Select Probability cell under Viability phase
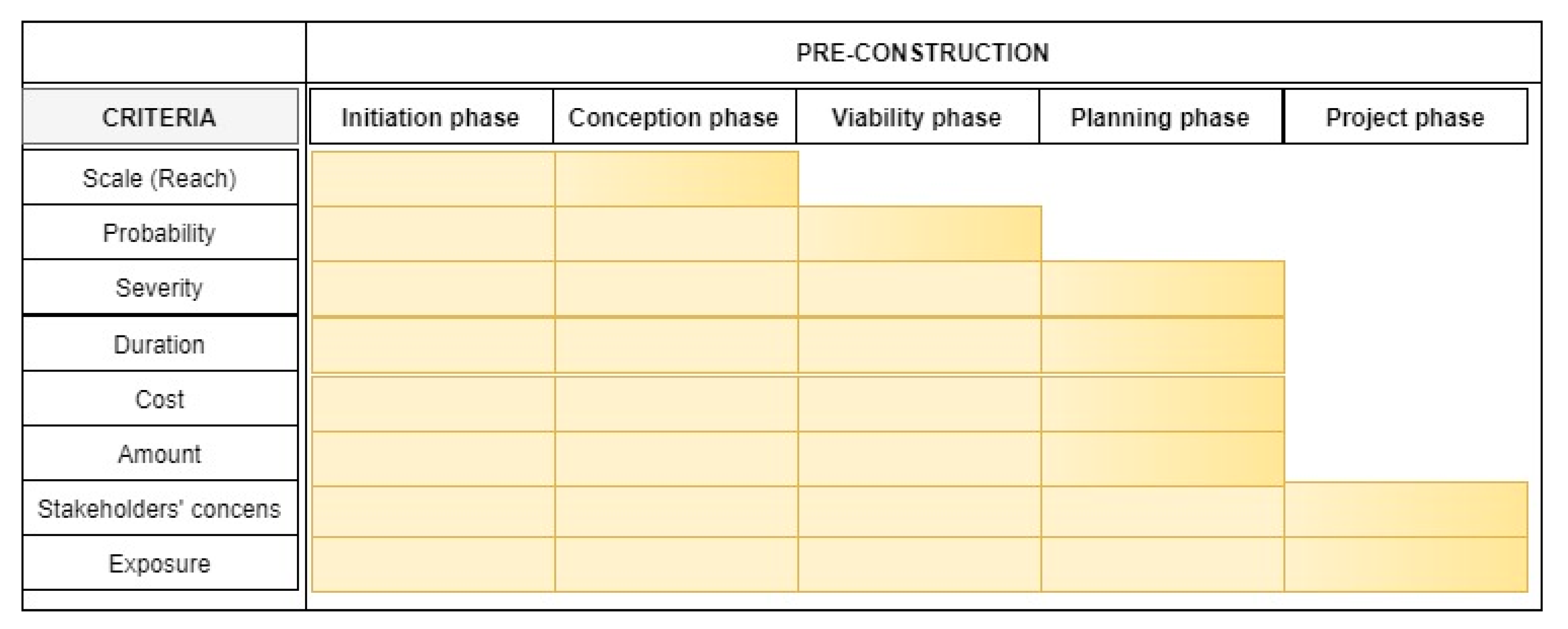The width and height of the screenshot is (1568, 629). [920, 233]
